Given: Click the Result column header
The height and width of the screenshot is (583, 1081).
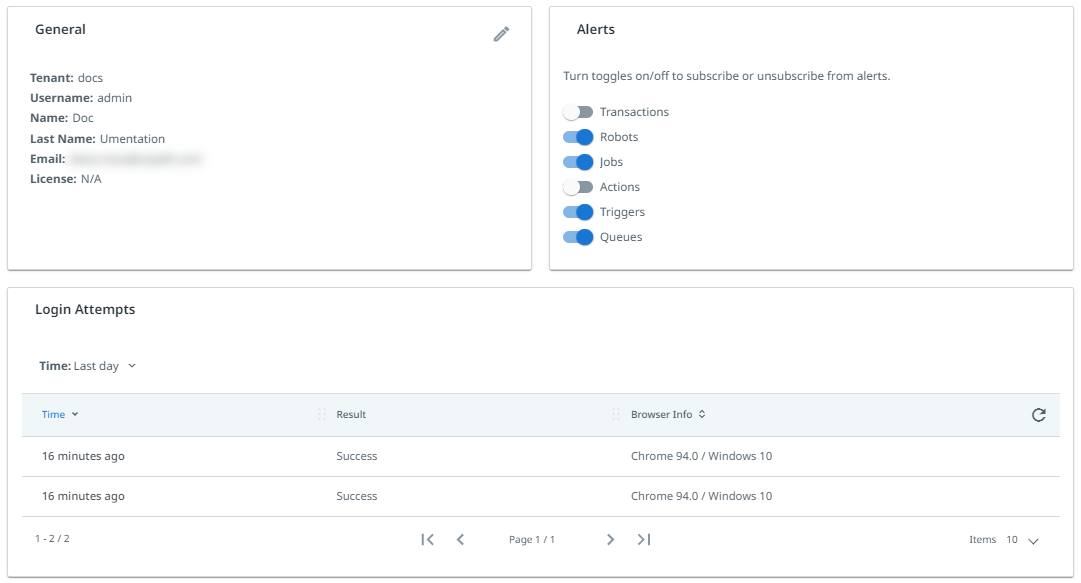Looking at the screenshot, I should click(351, 414).
